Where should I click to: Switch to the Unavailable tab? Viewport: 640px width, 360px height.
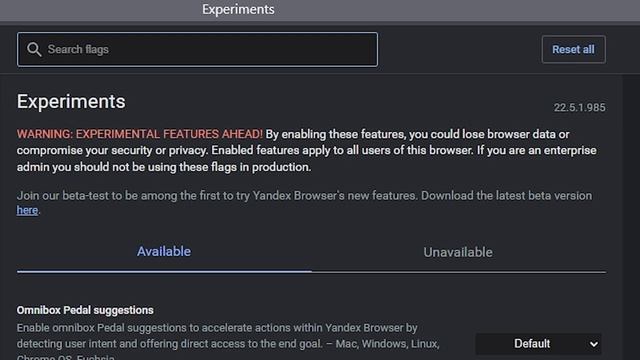pyautogui.click(x=458, y=252)
